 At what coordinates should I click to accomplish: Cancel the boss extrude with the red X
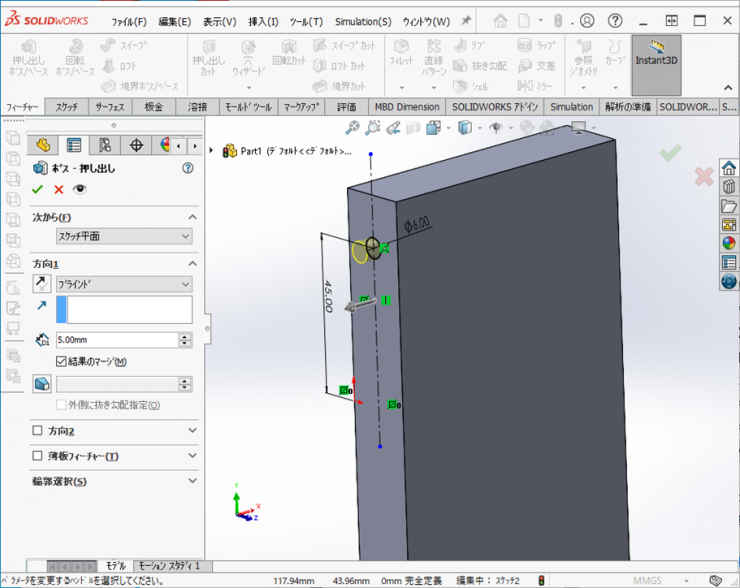point(59,189)
